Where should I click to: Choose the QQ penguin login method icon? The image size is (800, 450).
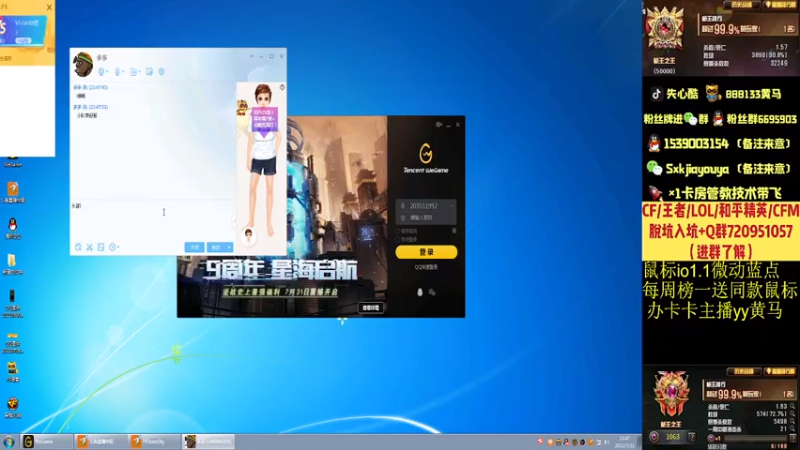pos(420,292)
